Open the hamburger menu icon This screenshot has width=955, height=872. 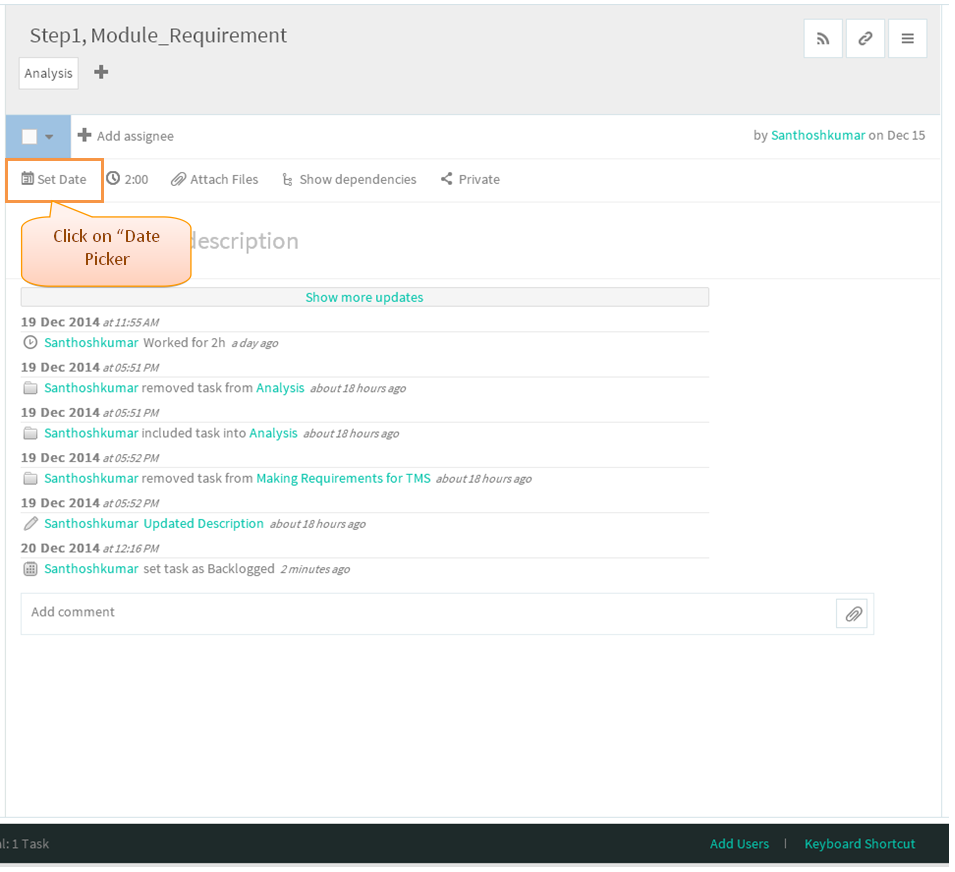tap(907, 39)
